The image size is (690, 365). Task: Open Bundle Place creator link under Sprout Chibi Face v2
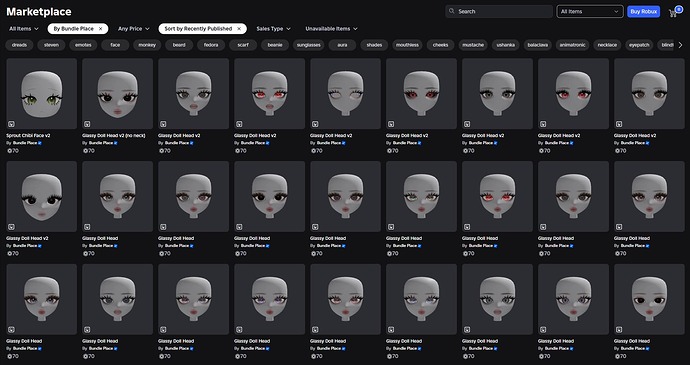[25, 143]
